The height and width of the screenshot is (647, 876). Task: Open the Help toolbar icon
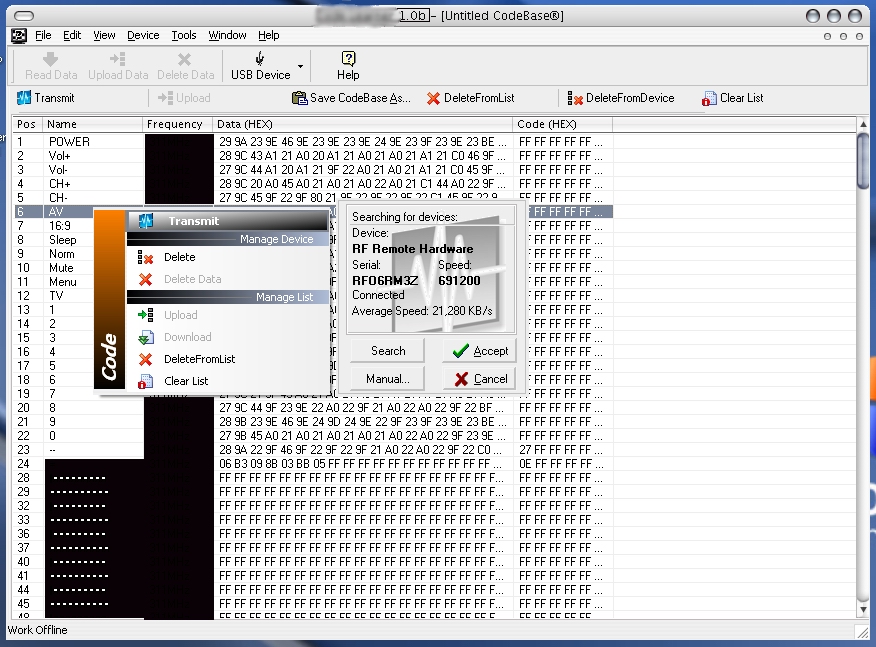tap(348, 59)
